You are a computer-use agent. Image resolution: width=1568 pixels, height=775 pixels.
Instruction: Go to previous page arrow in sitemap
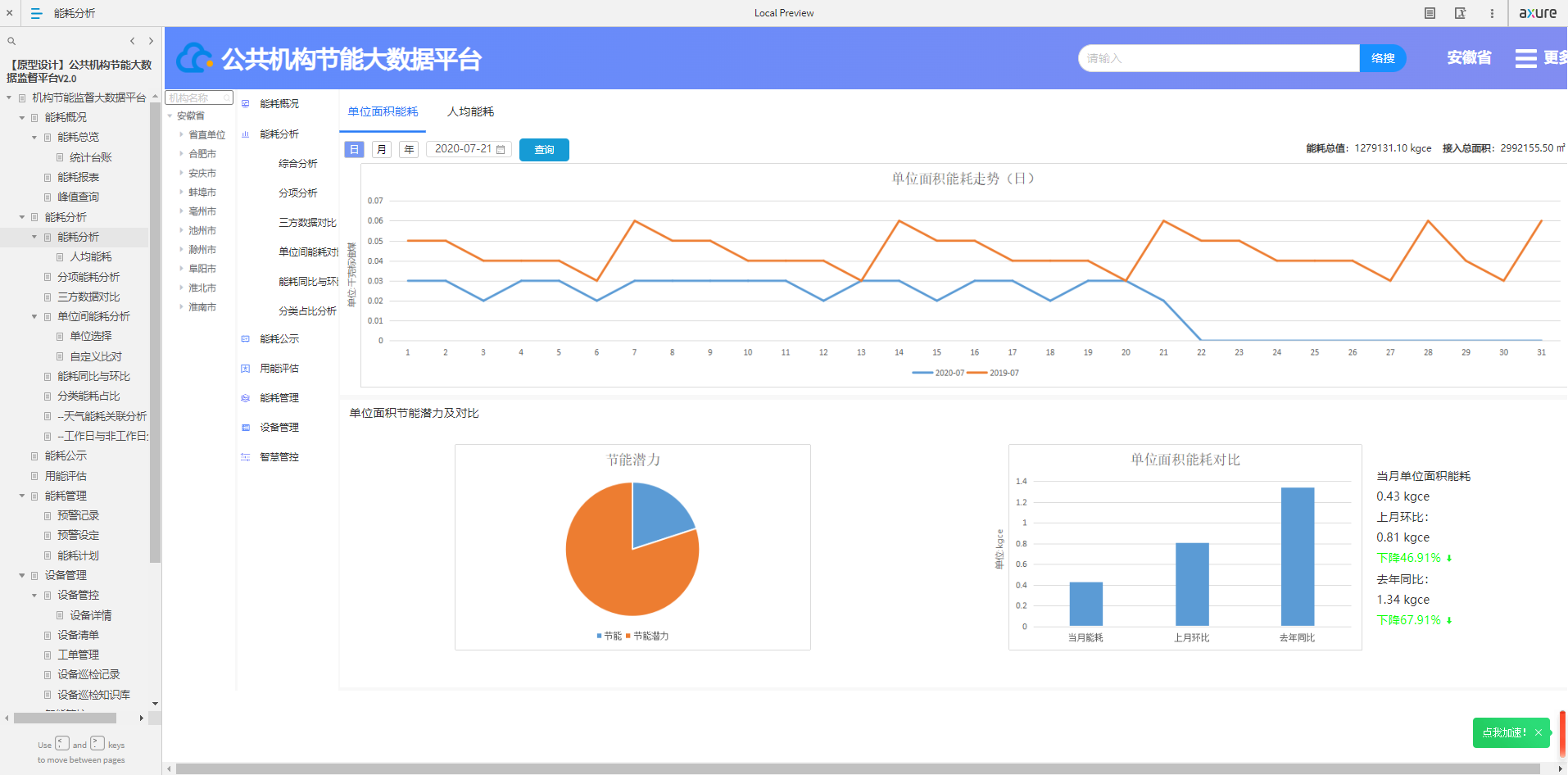click(132, 41)
